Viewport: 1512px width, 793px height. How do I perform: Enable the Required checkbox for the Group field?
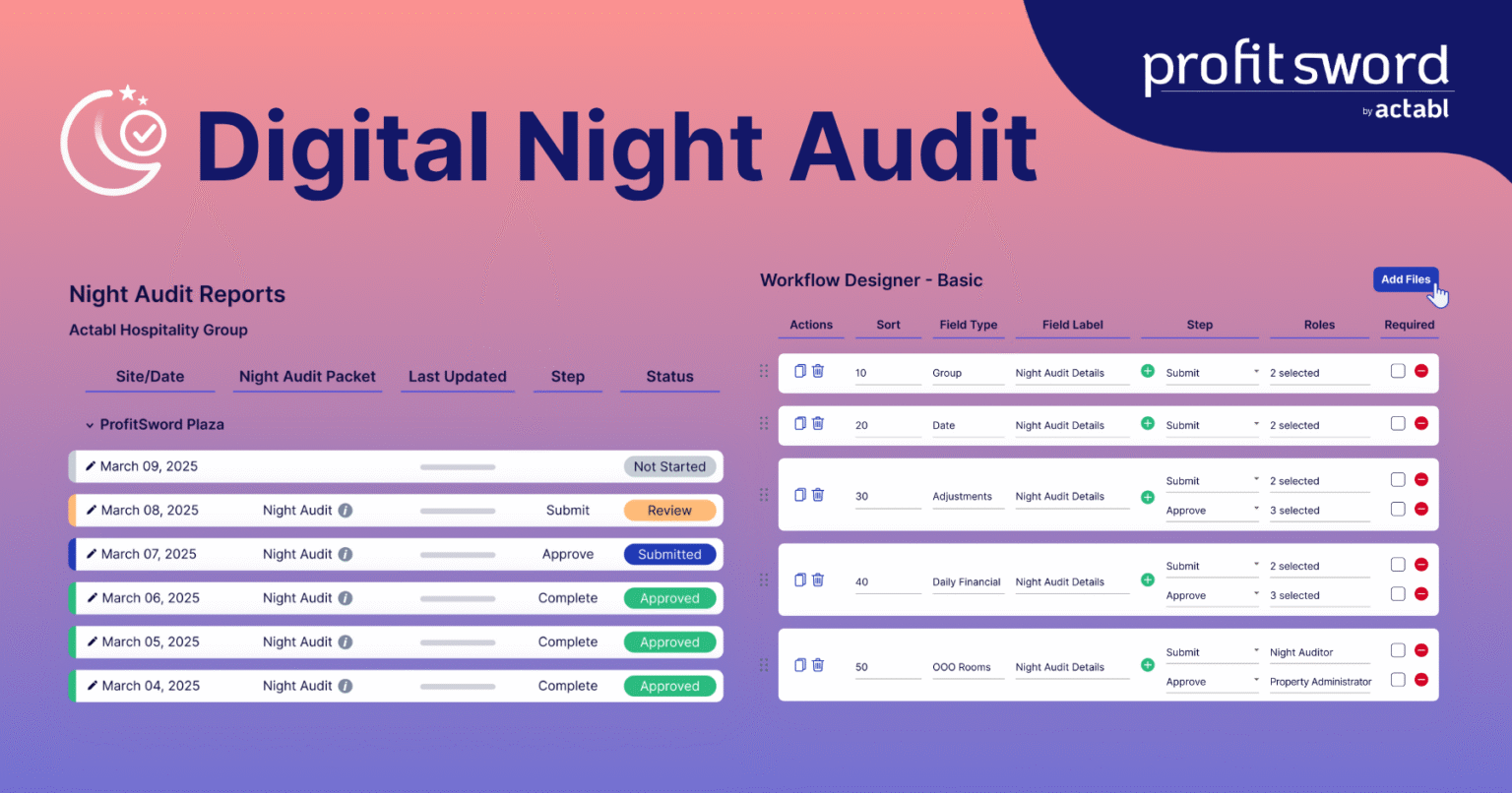[1398, 371]
